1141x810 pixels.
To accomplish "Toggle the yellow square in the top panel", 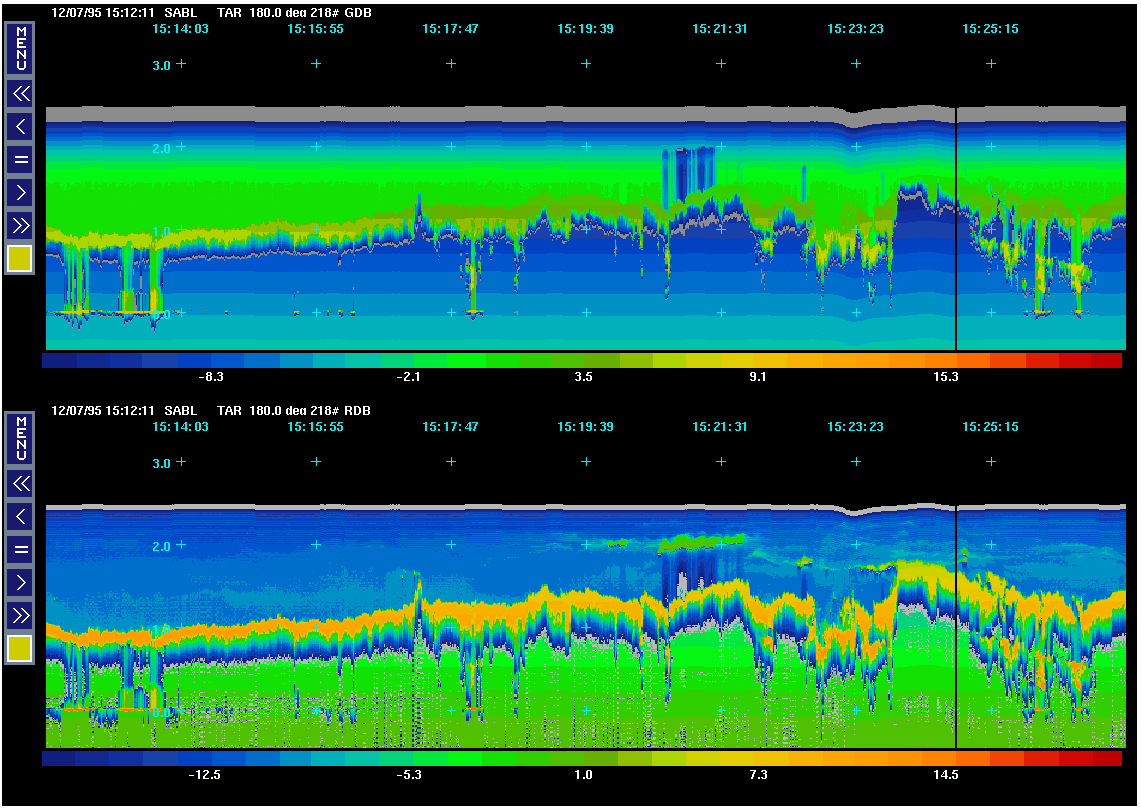I will pos(20,259).
